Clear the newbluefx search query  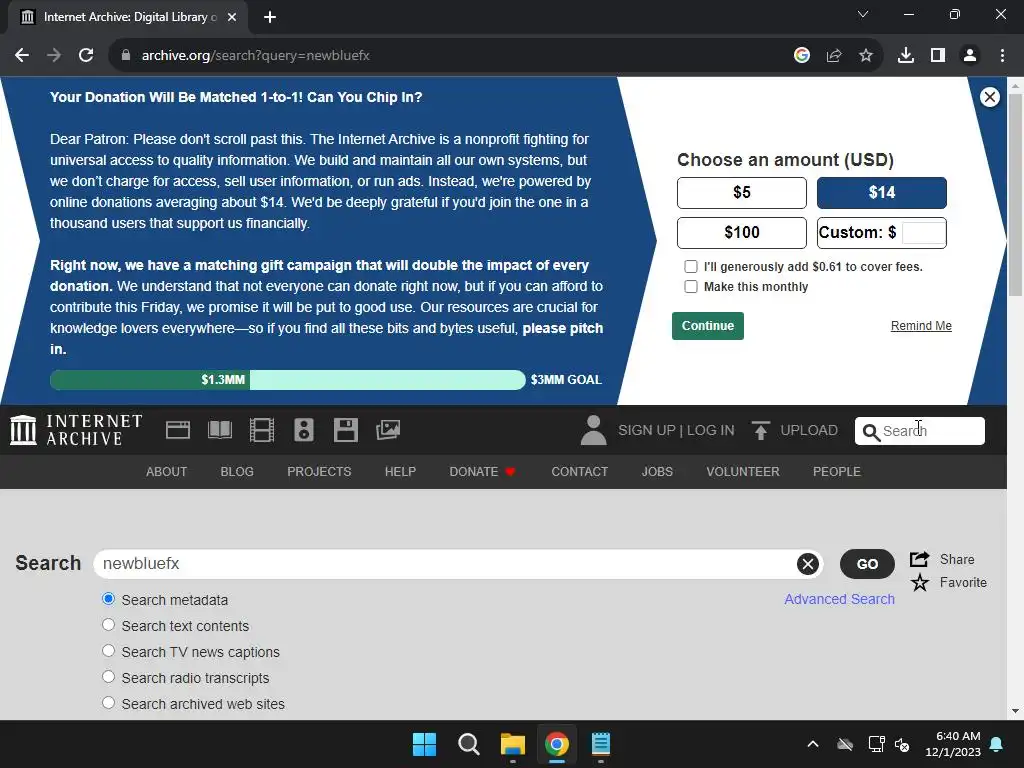(807, 564)
